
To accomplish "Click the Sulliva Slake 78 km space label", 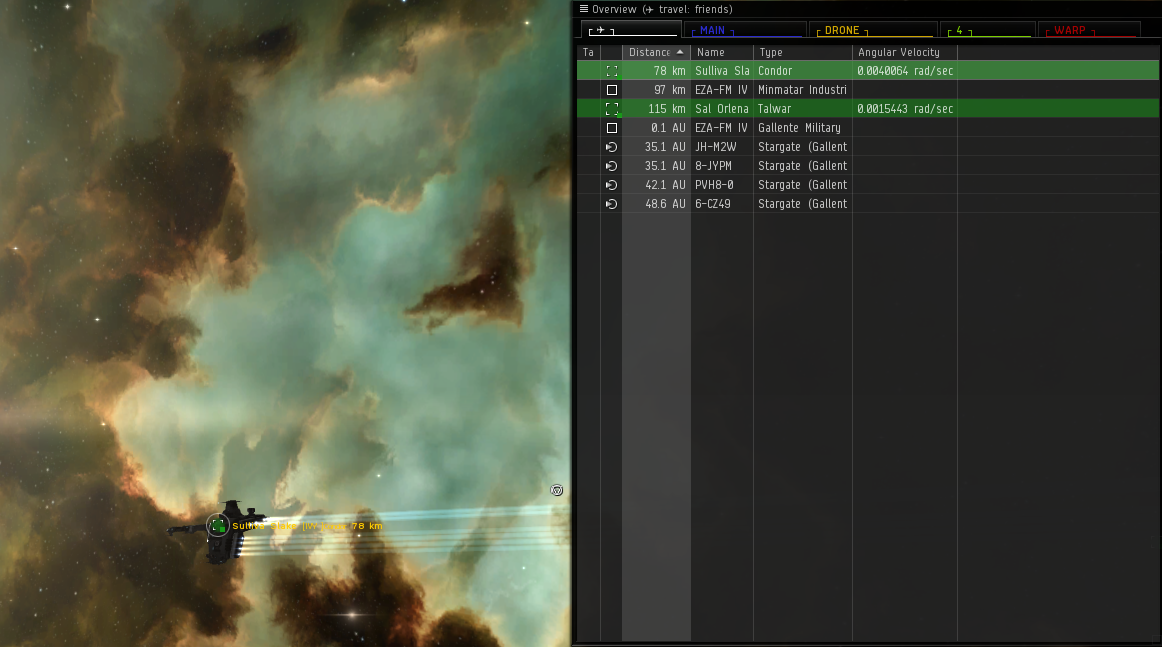I will pos(308,526).
